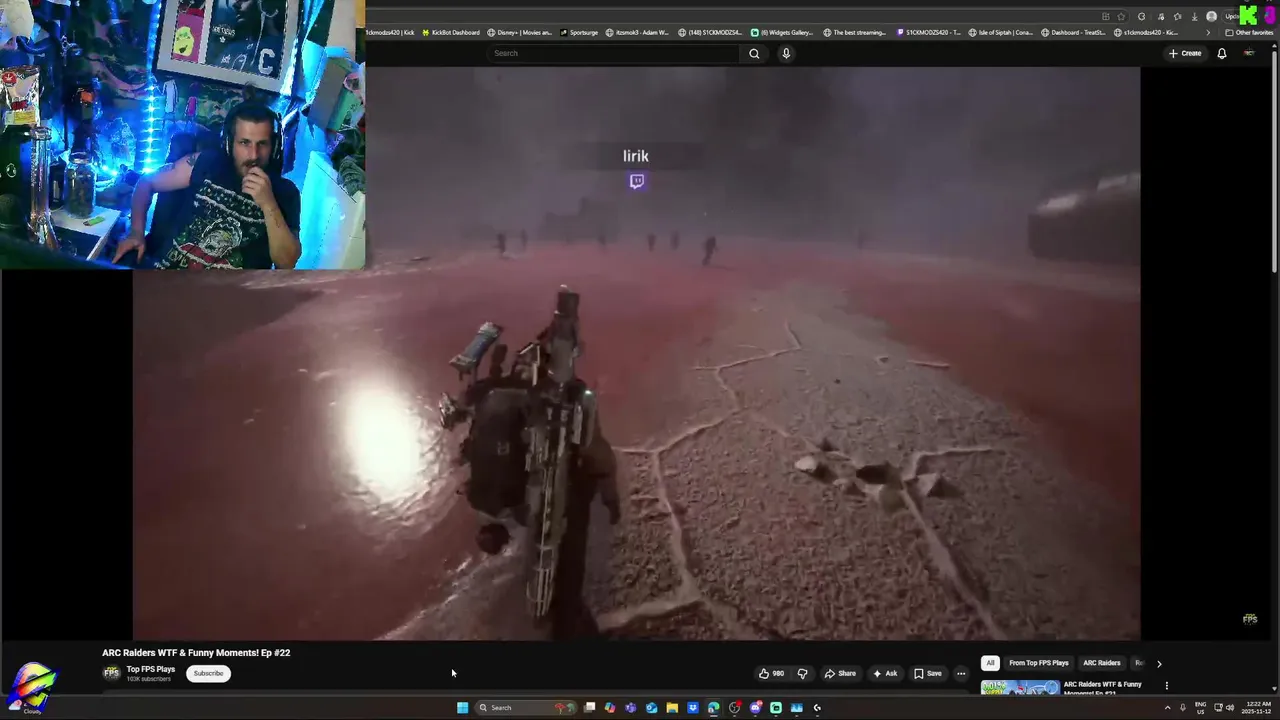This screenshot has height=720, width=1280.
Task: Open the Create menu on YouTube
Action: [x=1185, y=53]
